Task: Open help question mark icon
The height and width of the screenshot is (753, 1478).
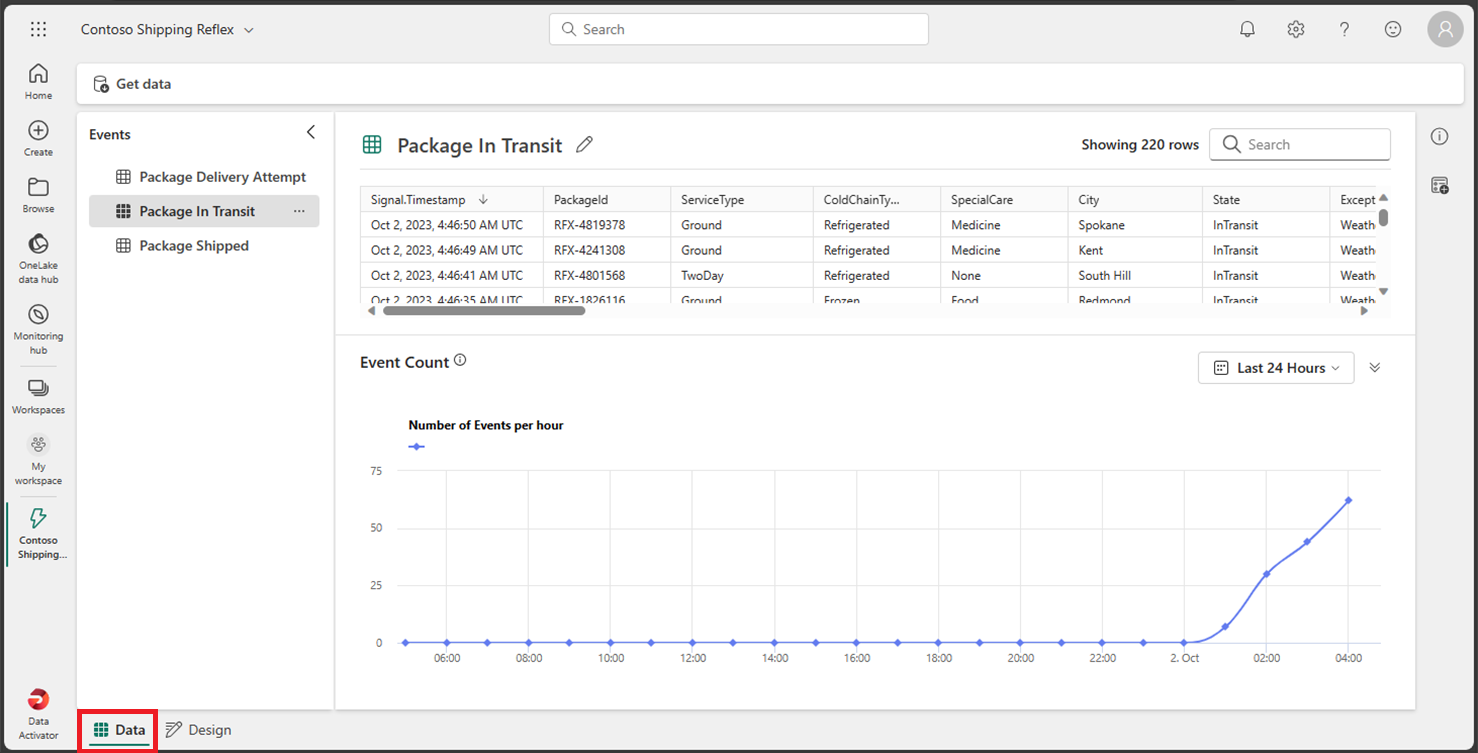Action: click(x=1345, y=29)
